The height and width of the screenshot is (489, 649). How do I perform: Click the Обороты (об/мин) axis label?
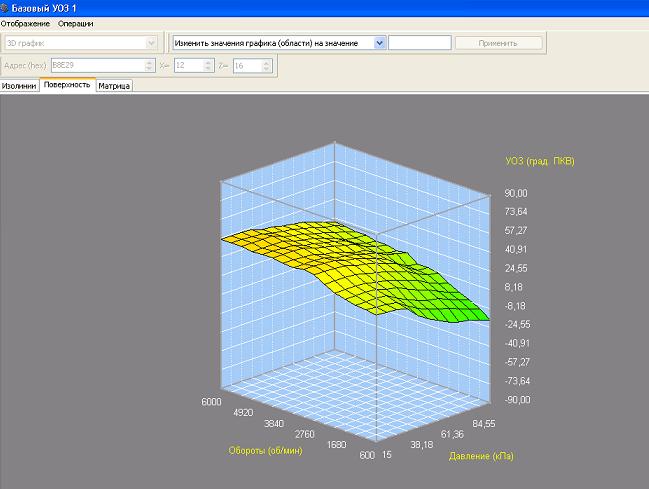(x=263, y=449)
